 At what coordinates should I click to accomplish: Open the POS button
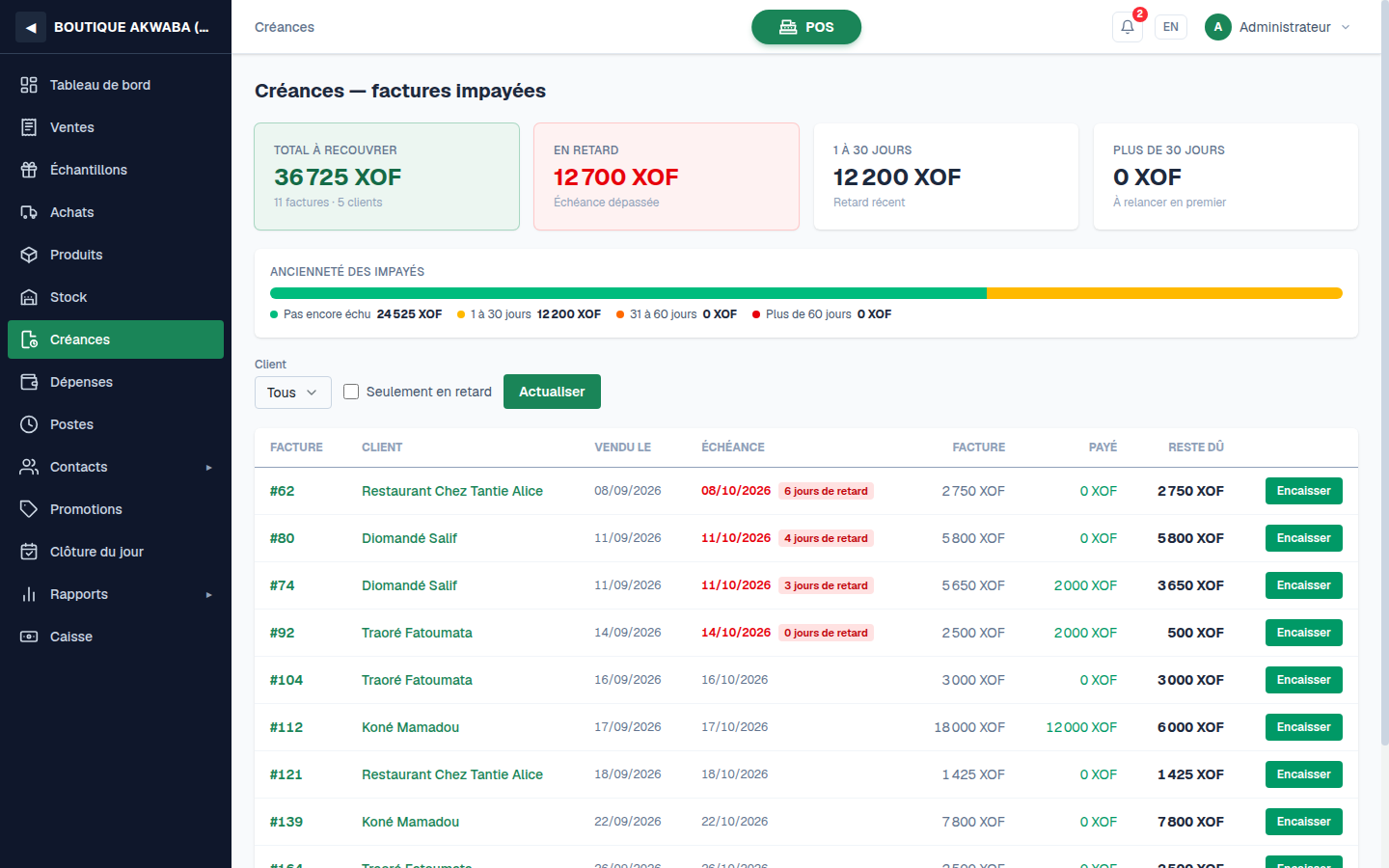806,27
